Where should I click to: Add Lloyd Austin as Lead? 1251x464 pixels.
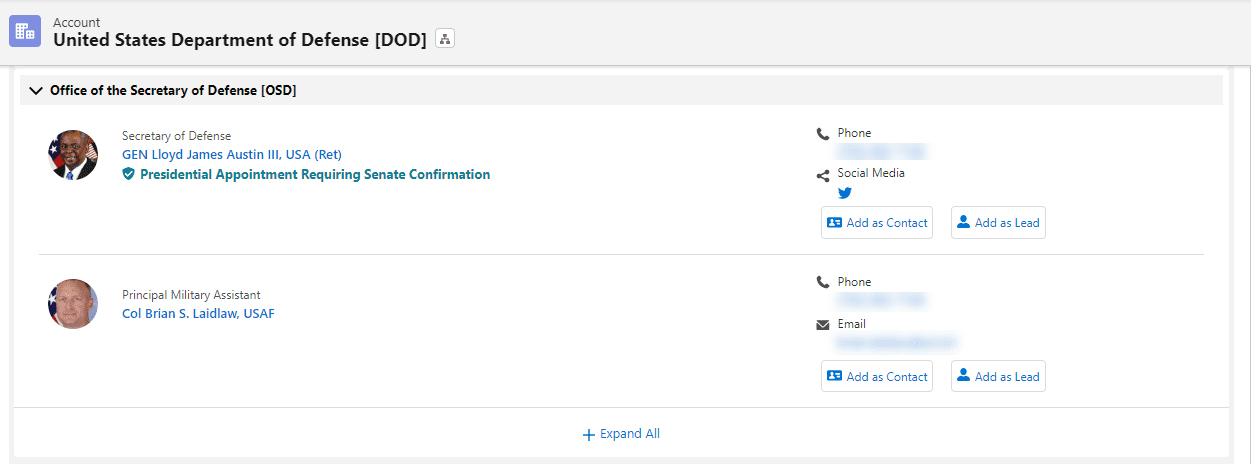(x=998, y=223)
